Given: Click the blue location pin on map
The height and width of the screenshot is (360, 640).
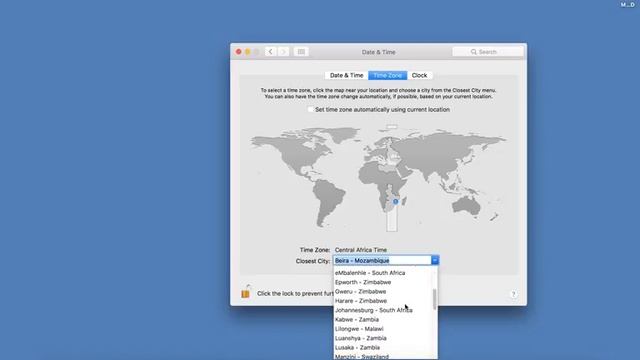Looking at the screenshot, I should (x=395, y=202).
